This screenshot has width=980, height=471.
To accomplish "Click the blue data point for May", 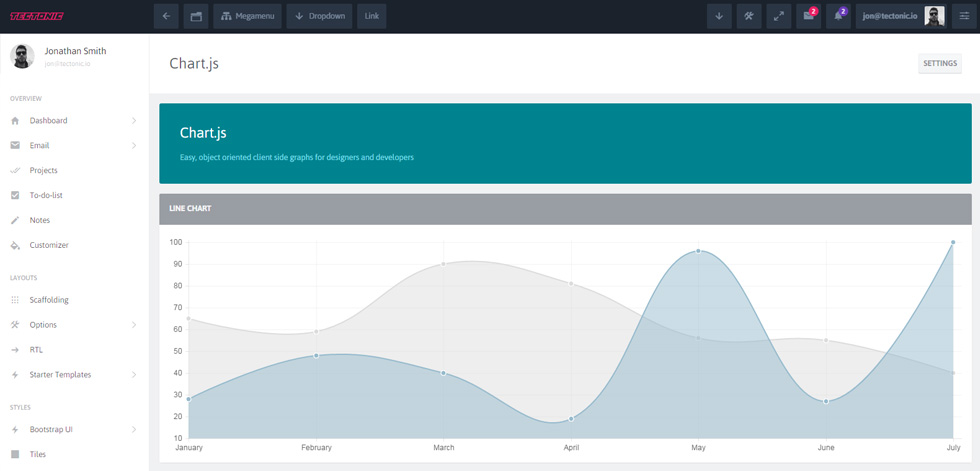I will [698, 251].
